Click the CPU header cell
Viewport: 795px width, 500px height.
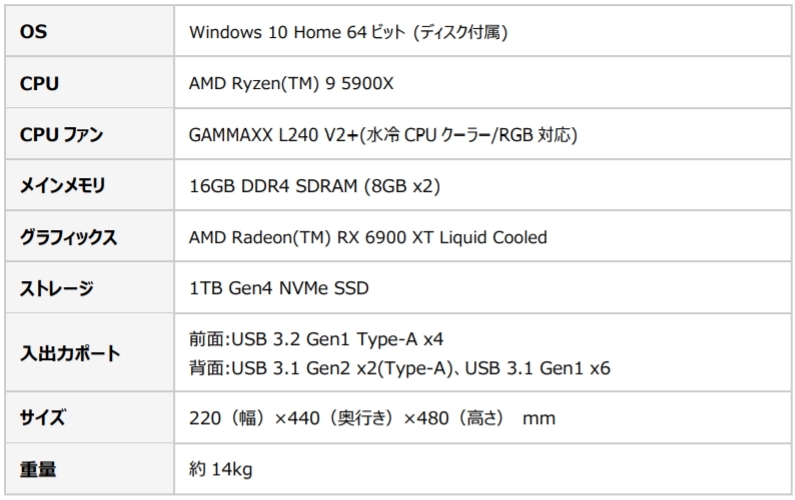(x=39, y=84)
